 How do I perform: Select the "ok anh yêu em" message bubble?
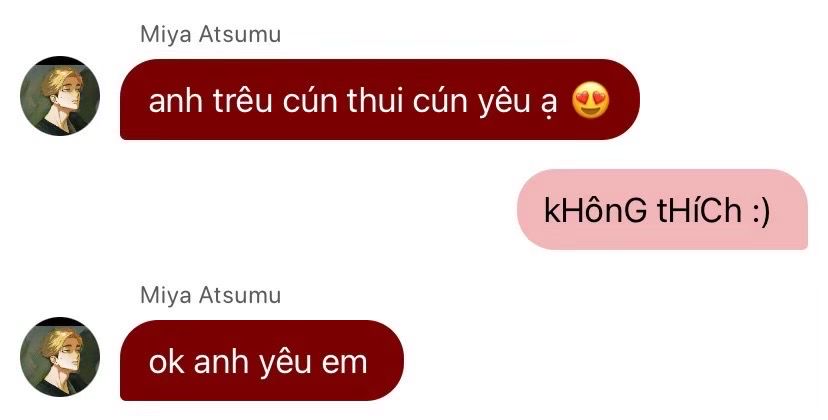pos(262,360)
